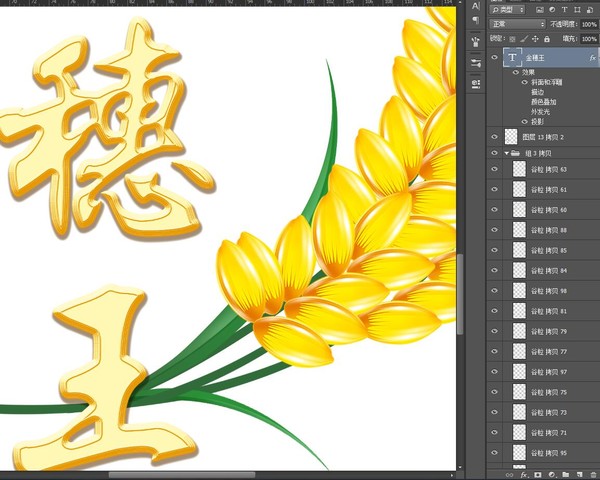Select layer 谷粒 拷贝 84
Viewport: 600px width, 480px height.
point(543,271)
